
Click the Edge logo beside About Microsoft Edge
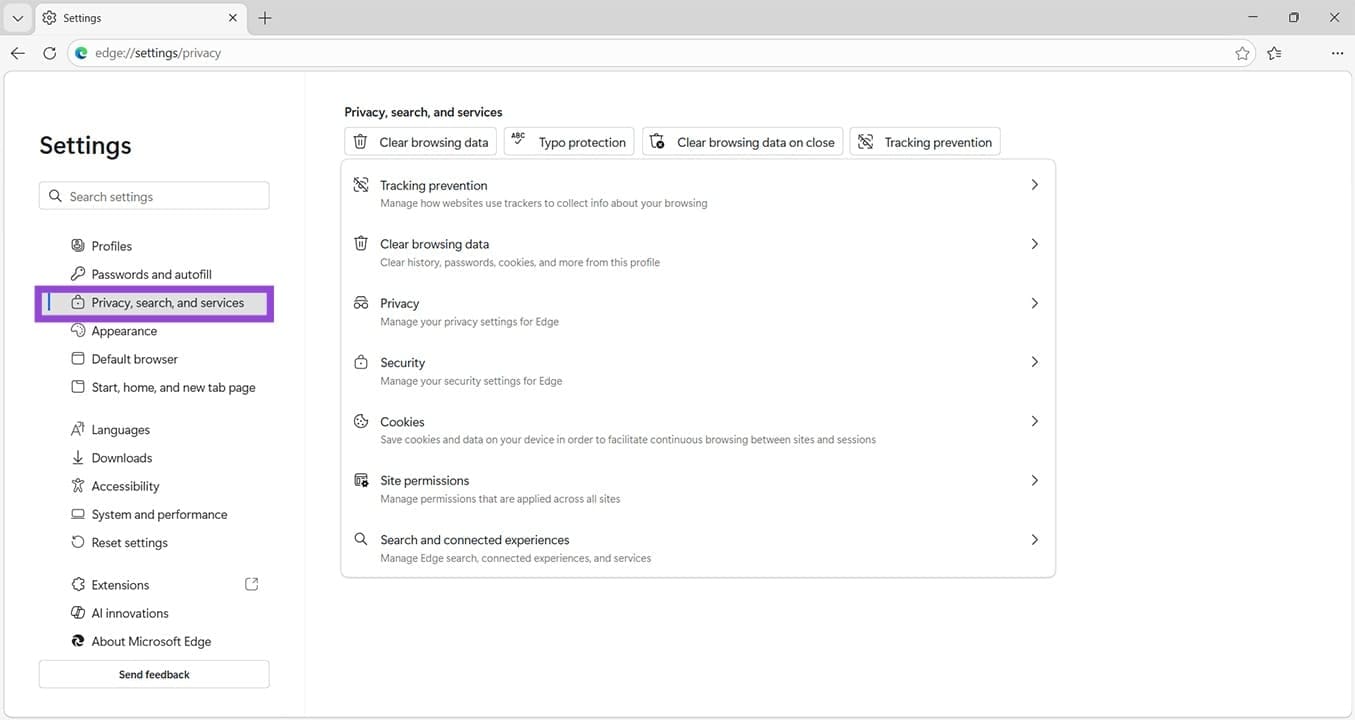(x=77, y=641)
